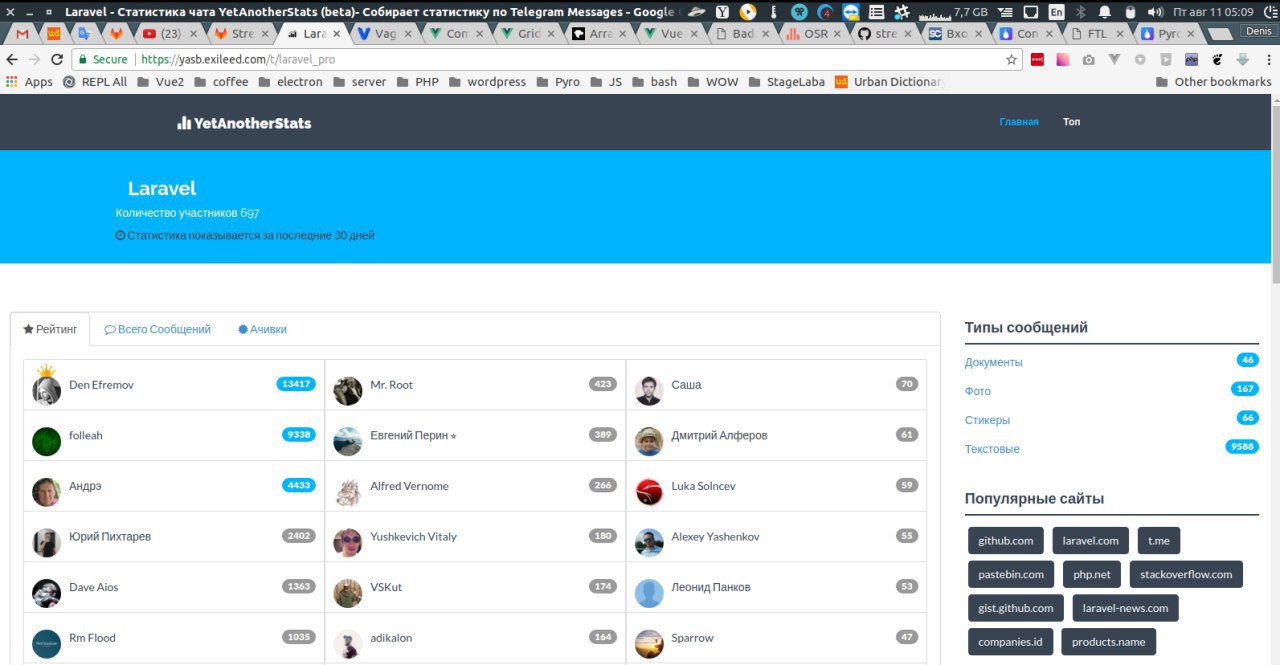Open the system volume indicator

(1155, 12)
